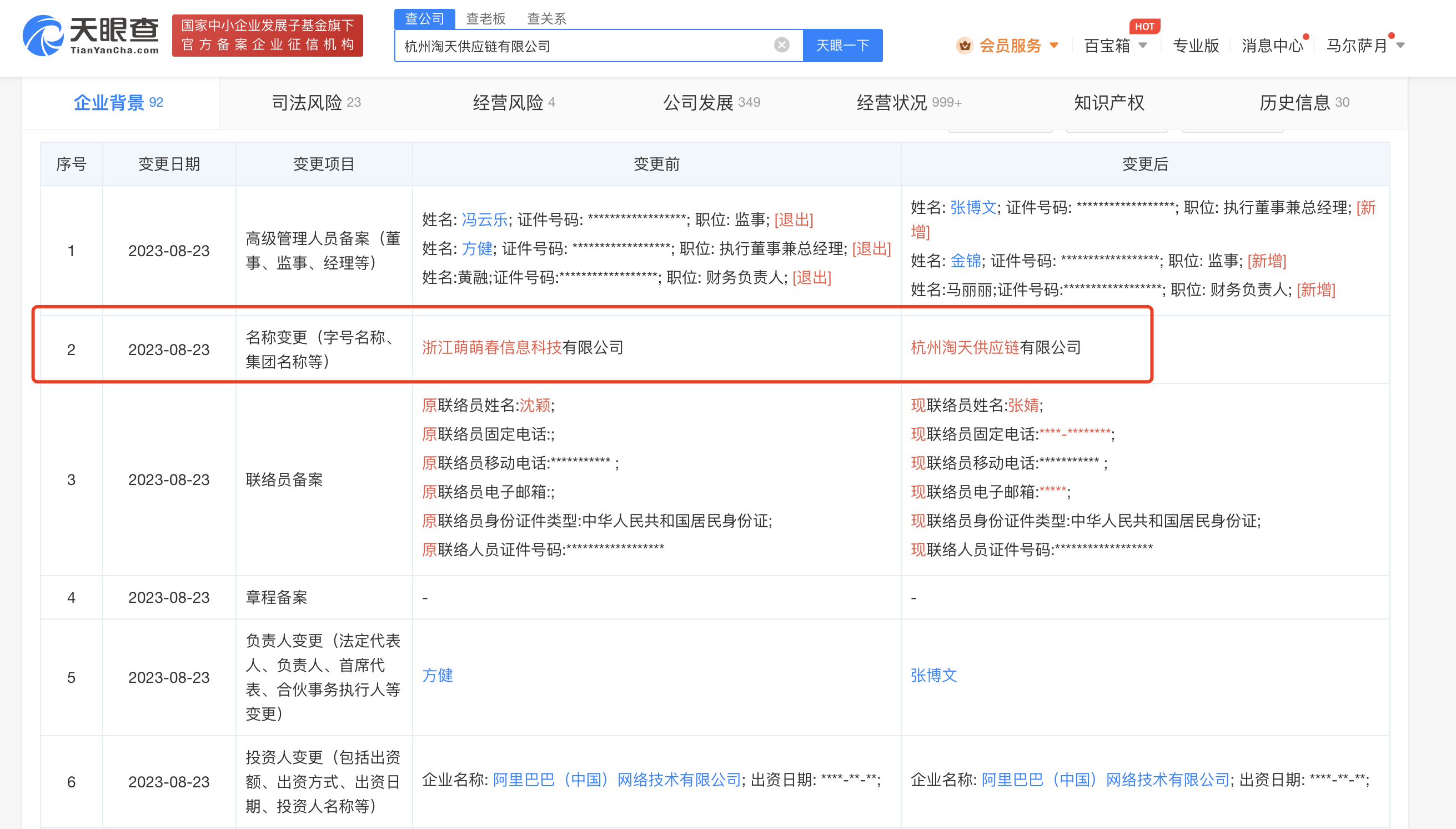The height and width of the screenshot is (829, 1456).
Task: Click the red official credit agency banner
Action: pyautogui.click(x=268, y=36)
